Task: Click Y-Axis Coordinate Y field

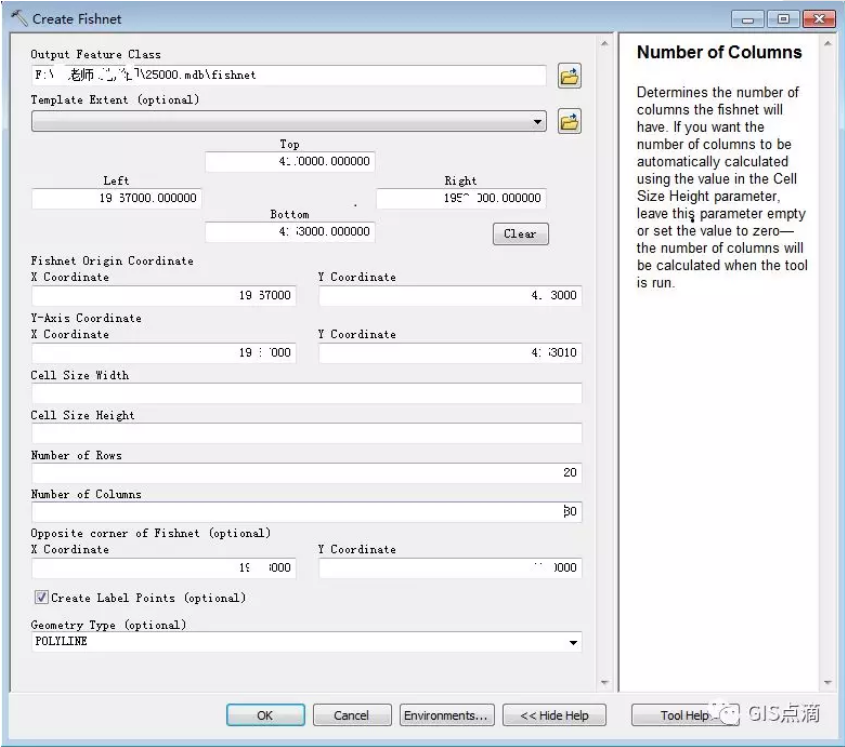Action: 451,352
